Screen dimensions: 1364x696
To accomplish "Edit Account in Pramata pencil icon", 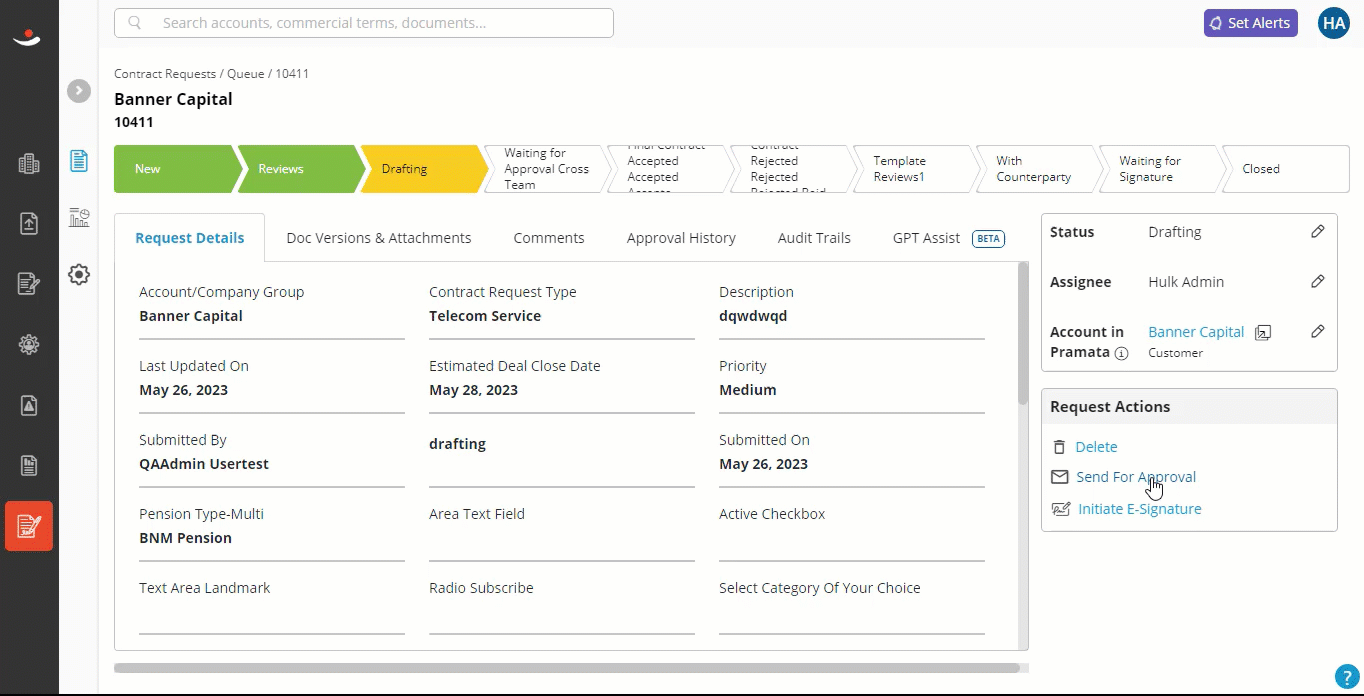I will [x=1318, y=332].
